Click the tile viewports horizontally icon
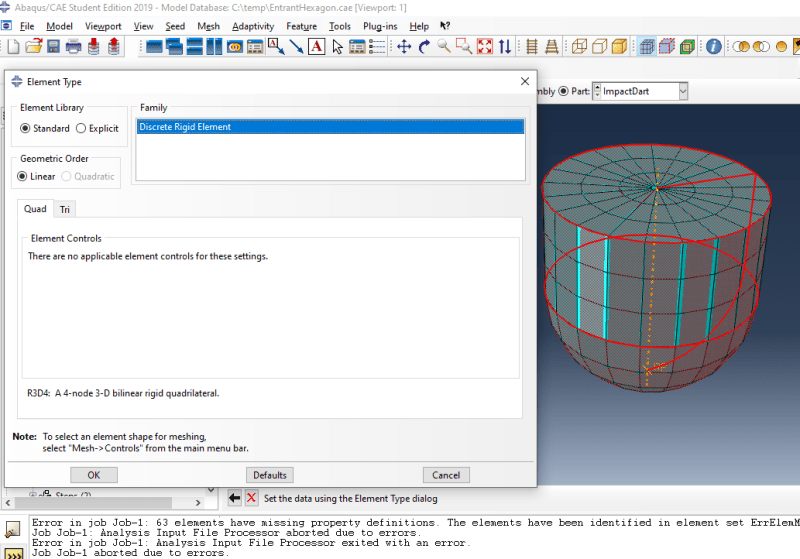The width and height of the screenshot is (800, 559). coord(194,47)
